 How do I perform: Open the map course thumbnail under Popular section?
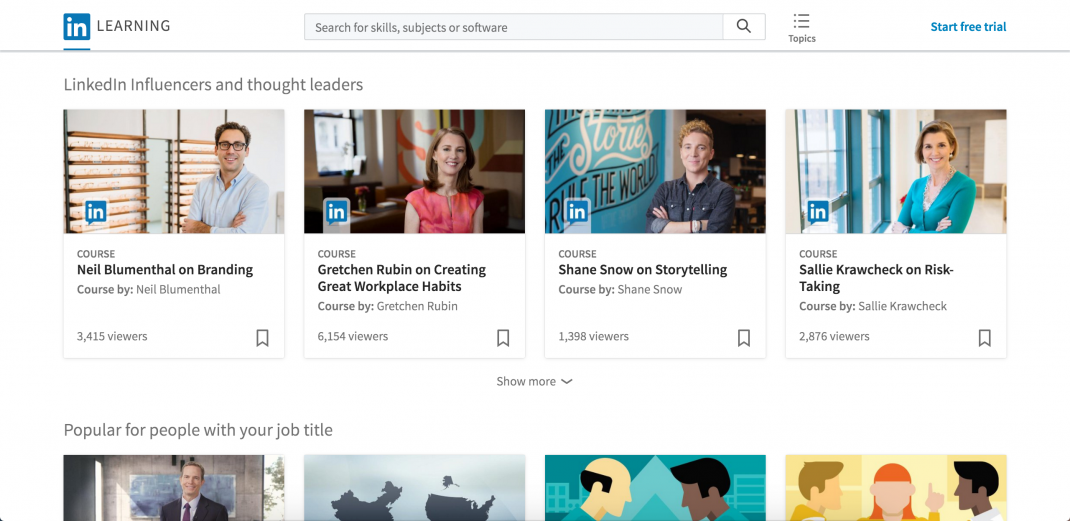pos(414,488)
